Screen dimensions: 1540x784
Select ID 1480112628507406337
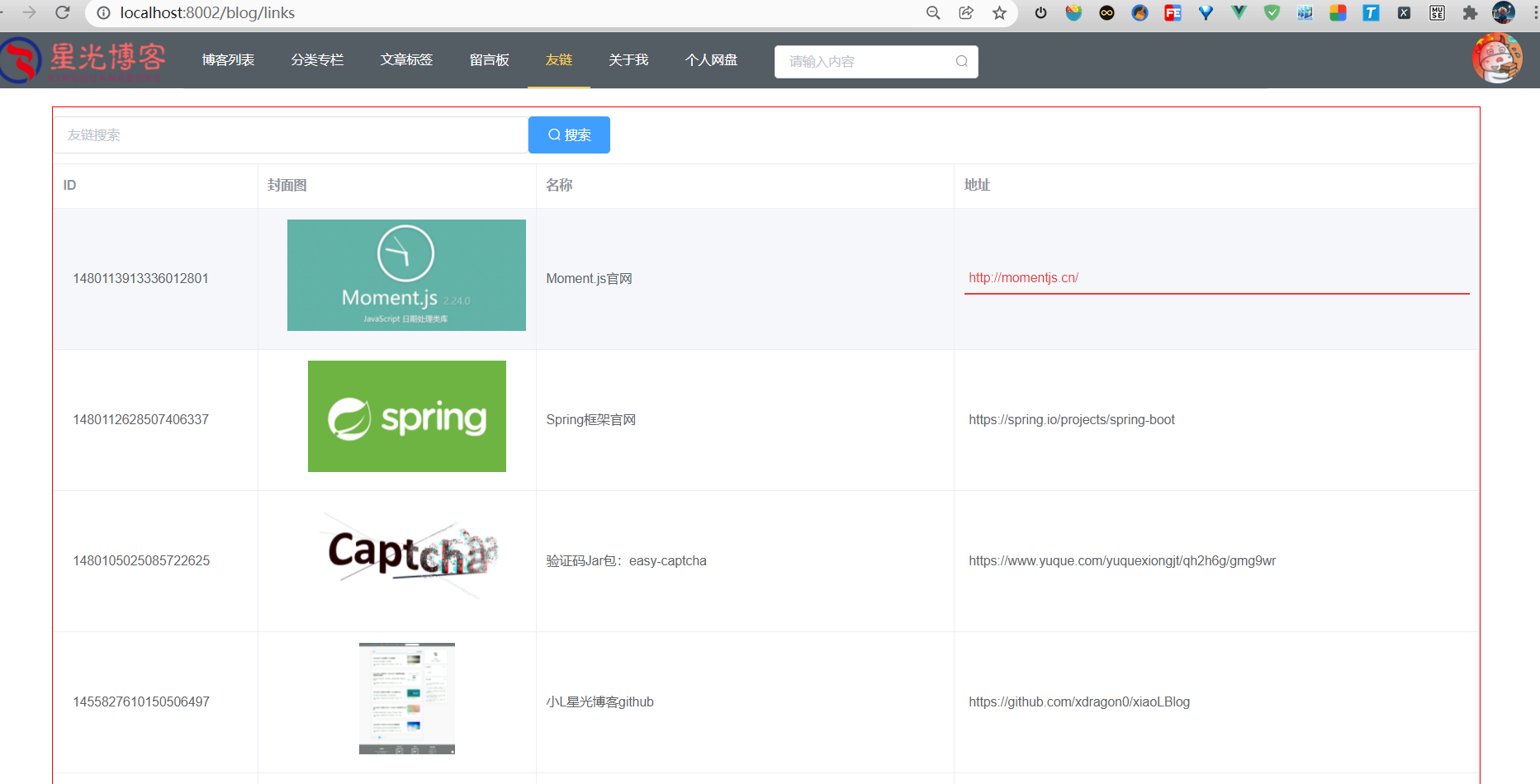coord(141,420)
